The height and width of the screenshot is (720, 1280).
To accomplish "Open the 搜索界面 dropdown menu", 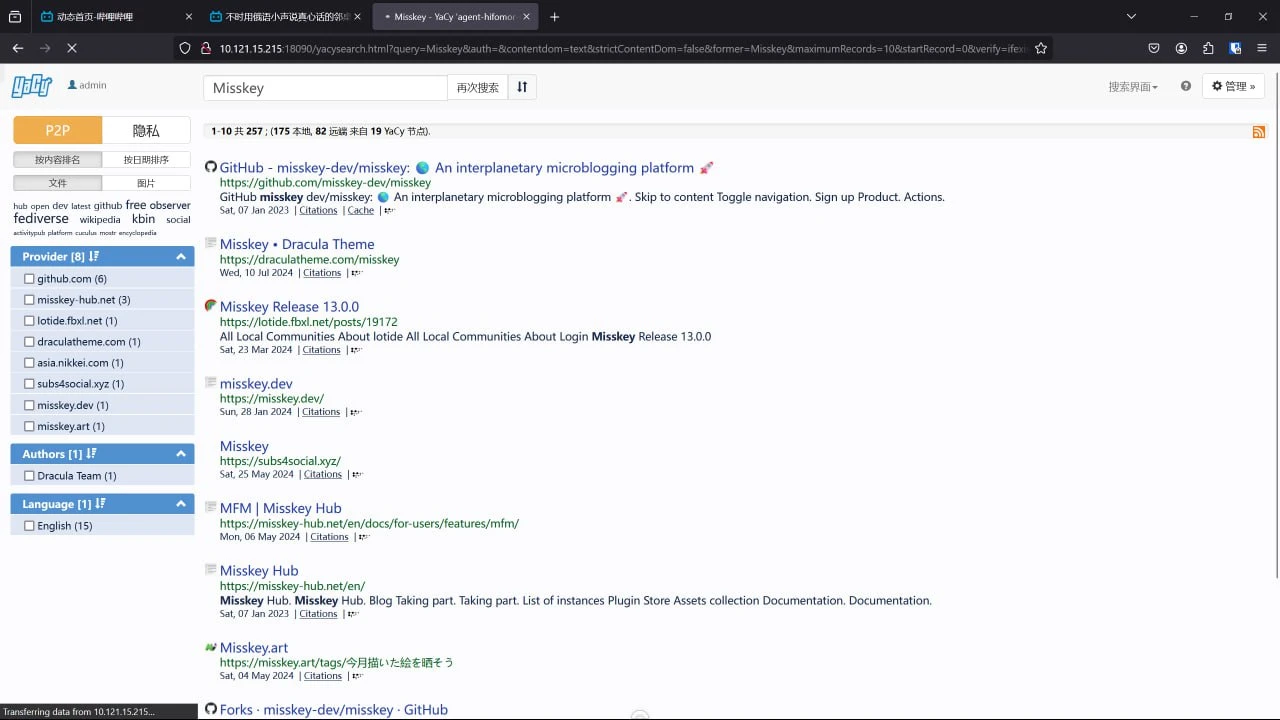I will click(1133, 87).
